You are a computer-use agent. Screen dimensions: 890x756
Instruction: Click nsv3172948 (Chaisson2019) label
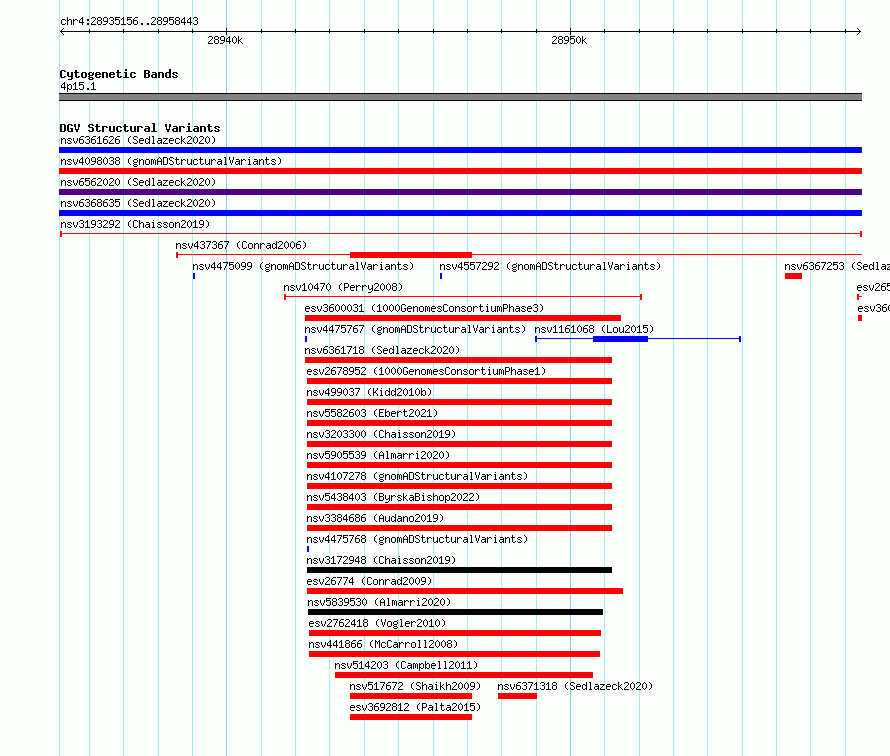click(x=381, y=560)
